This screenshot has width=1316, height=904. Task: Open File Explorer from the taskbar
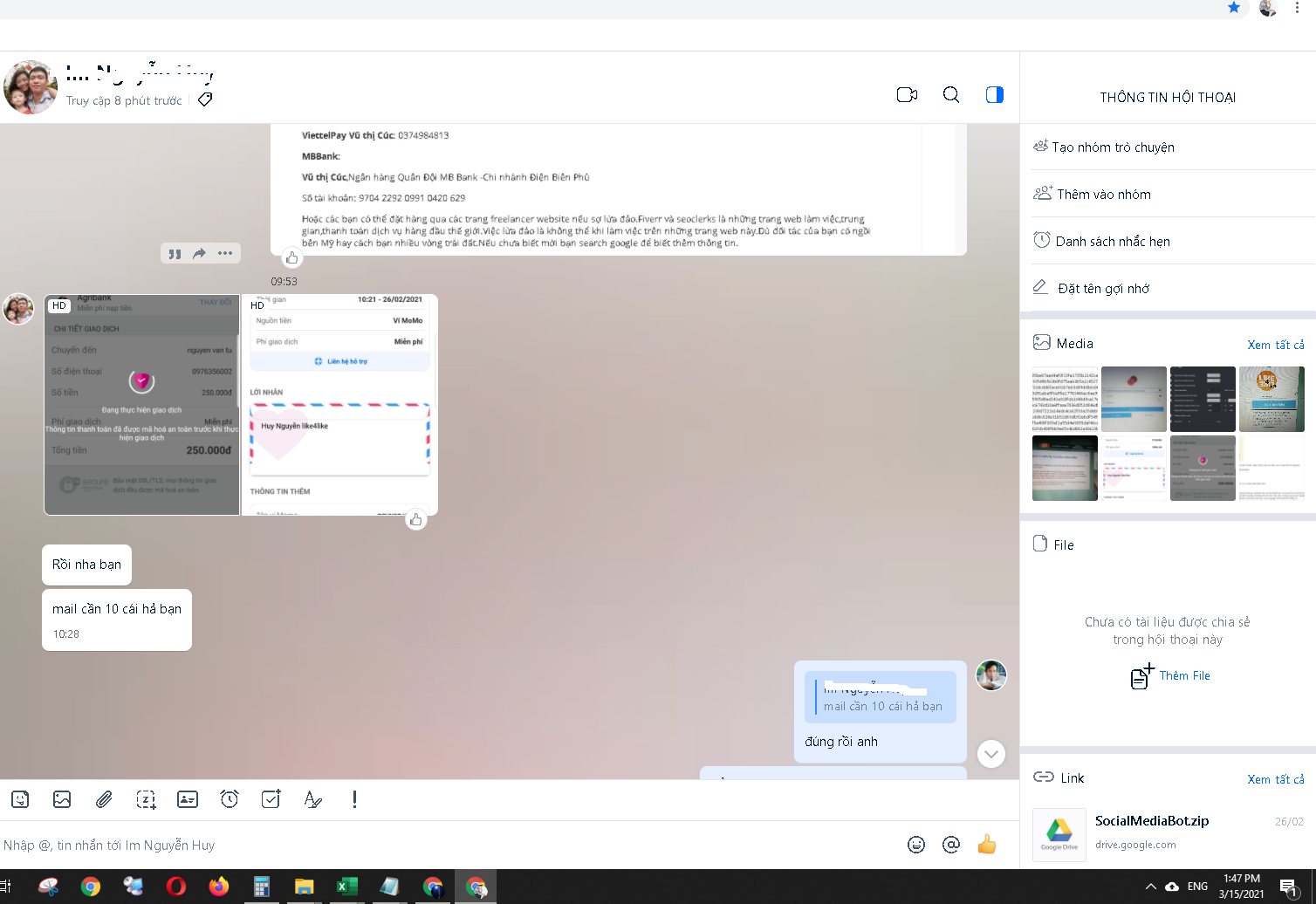(304, 887)
